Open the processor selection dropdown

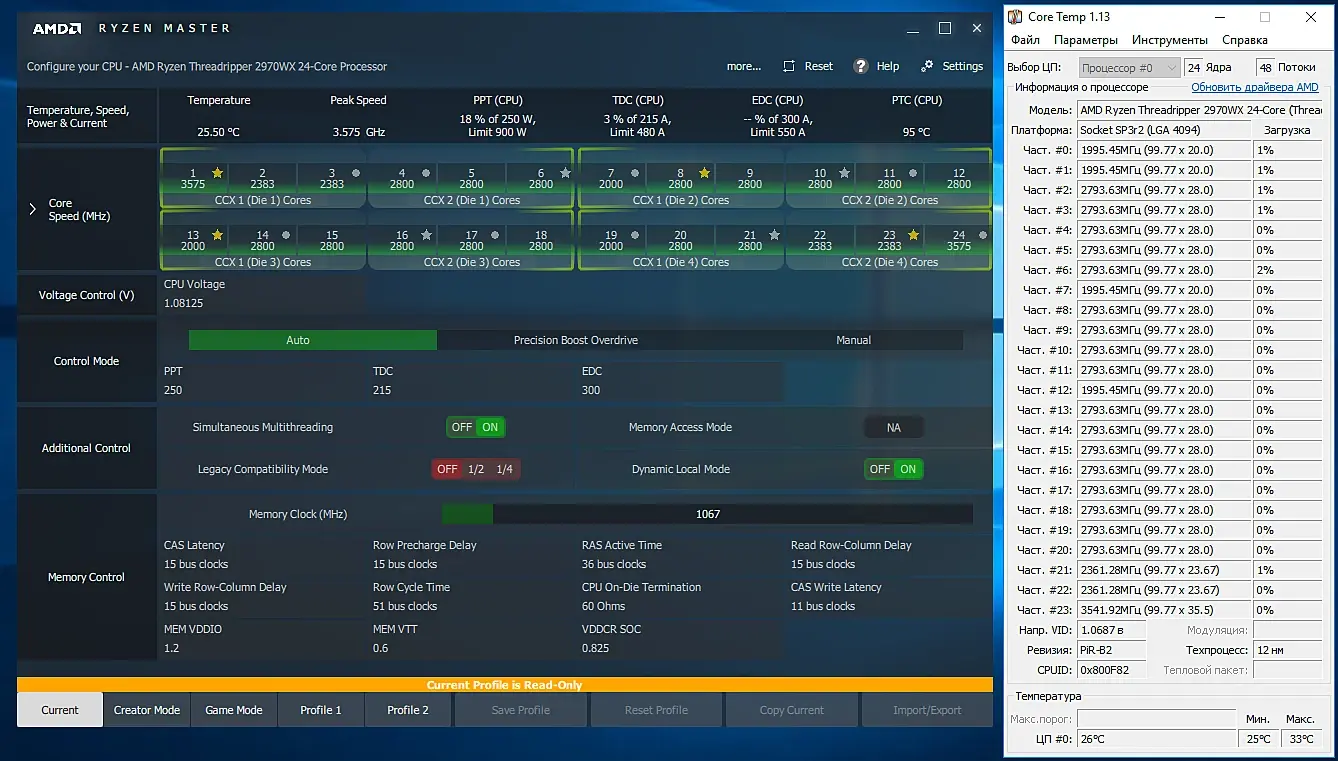click(1128, 68)
